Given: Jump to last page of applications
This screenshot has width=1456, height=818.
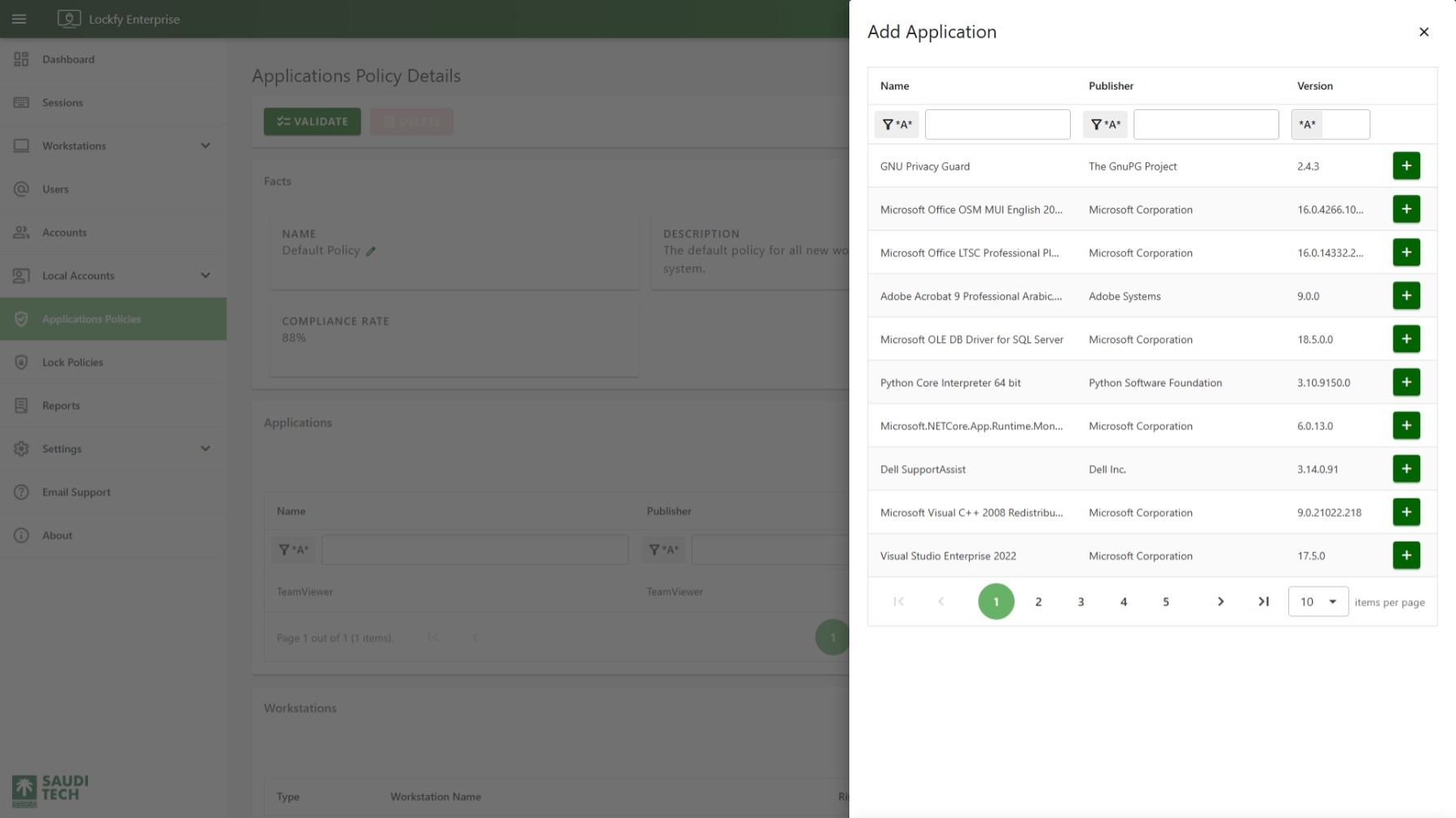Looking at the screenshot, I should pyautogui.click(x=1263, y=601).
